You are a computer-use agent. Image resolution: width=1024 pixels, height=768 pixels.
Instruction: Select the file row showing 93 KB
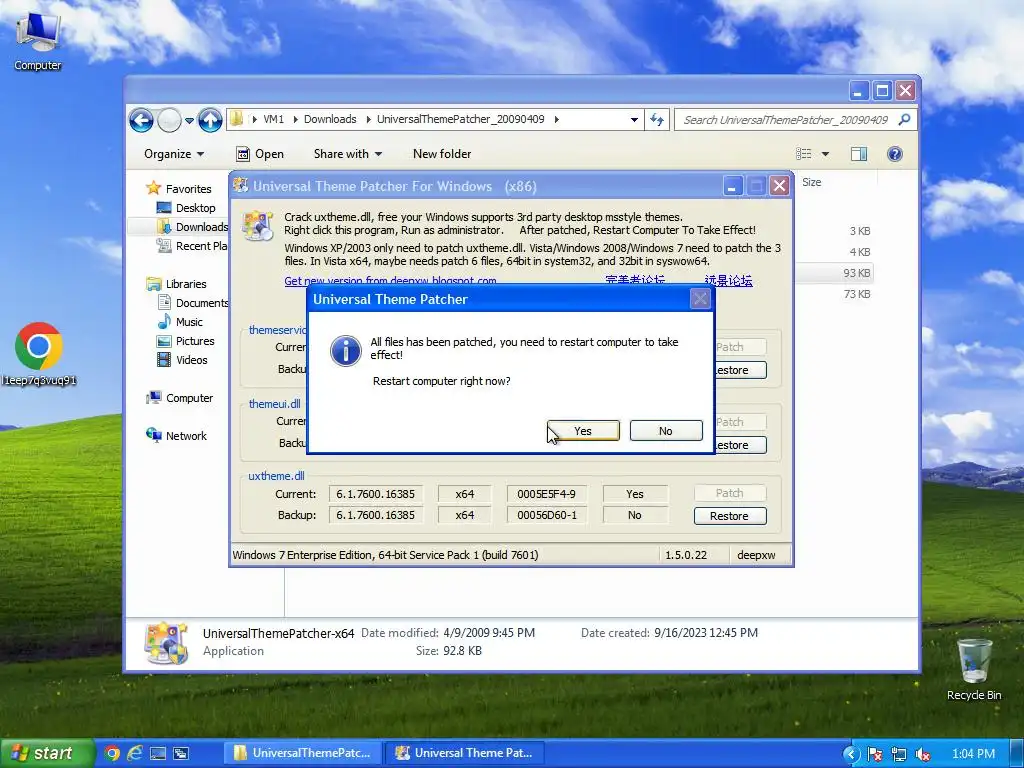click(x=833, y=273)
